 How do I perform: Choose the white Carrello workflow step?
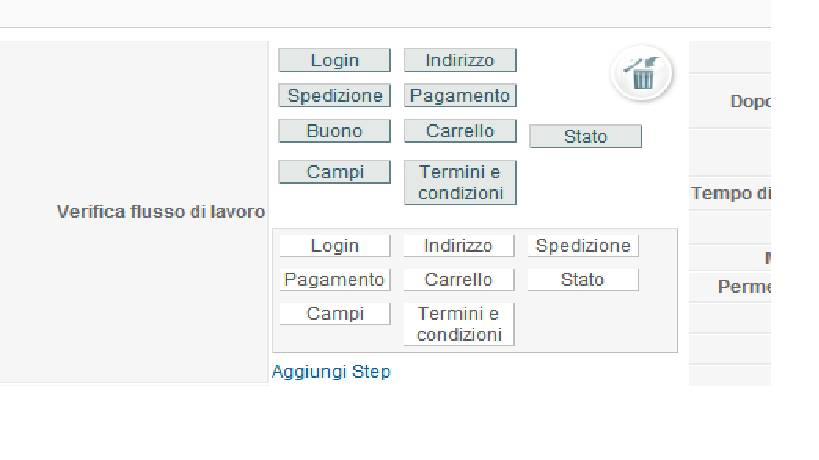pos(458,280)
